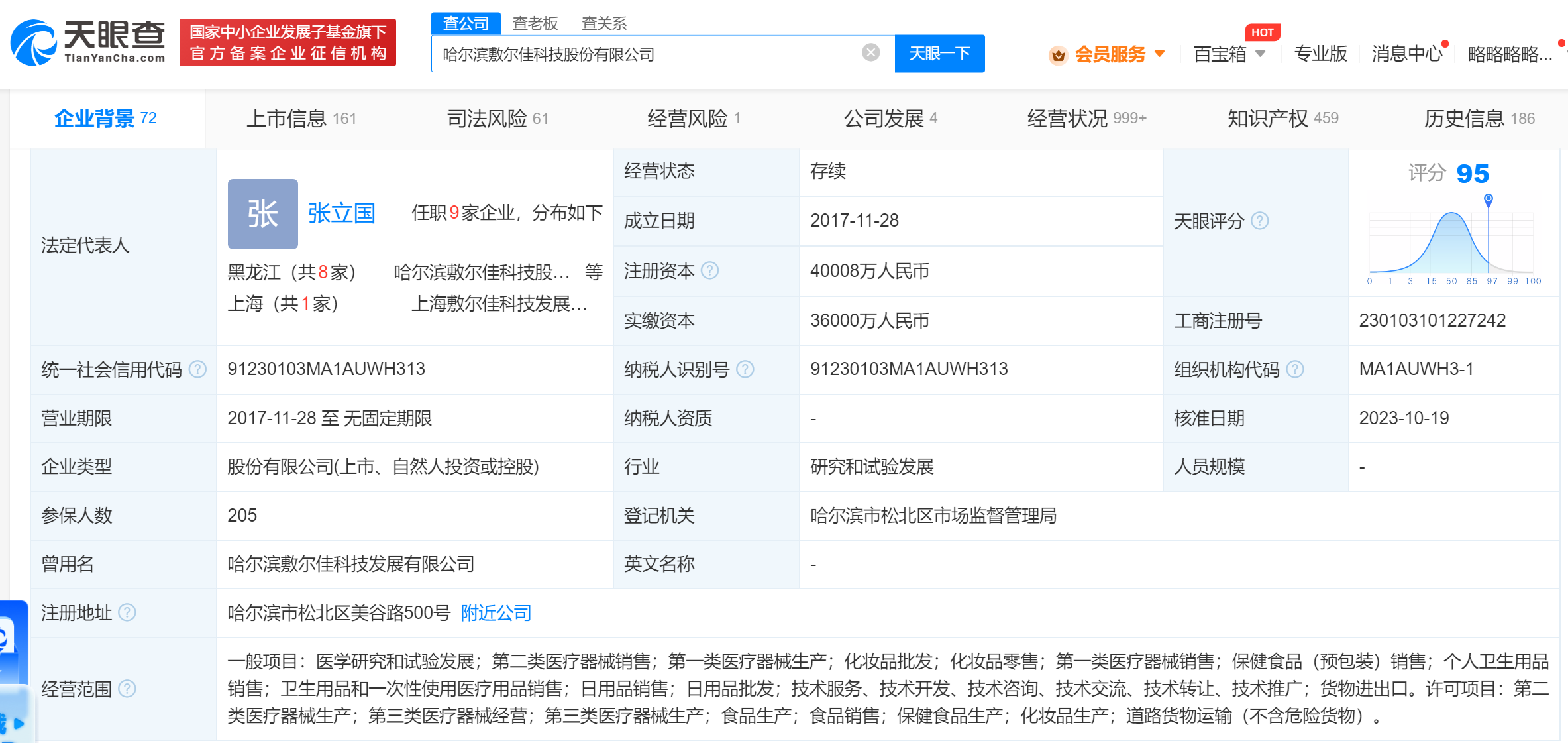Click the crown icon beside 会员服务
Image resolution: width=1568 pixels, height=743 pixels.
click(x=1058, y=54)
